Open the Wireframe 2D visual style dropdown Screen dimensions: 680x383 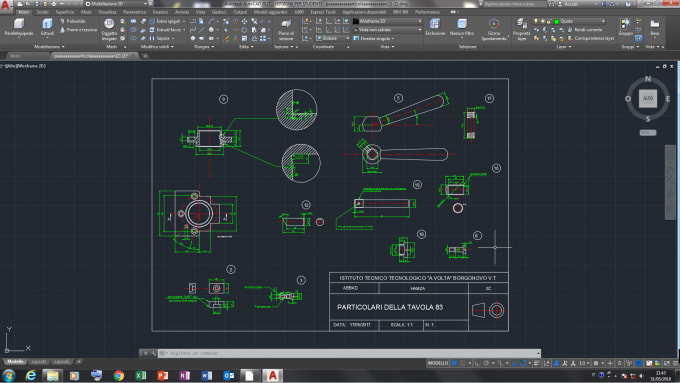(387, 21)
